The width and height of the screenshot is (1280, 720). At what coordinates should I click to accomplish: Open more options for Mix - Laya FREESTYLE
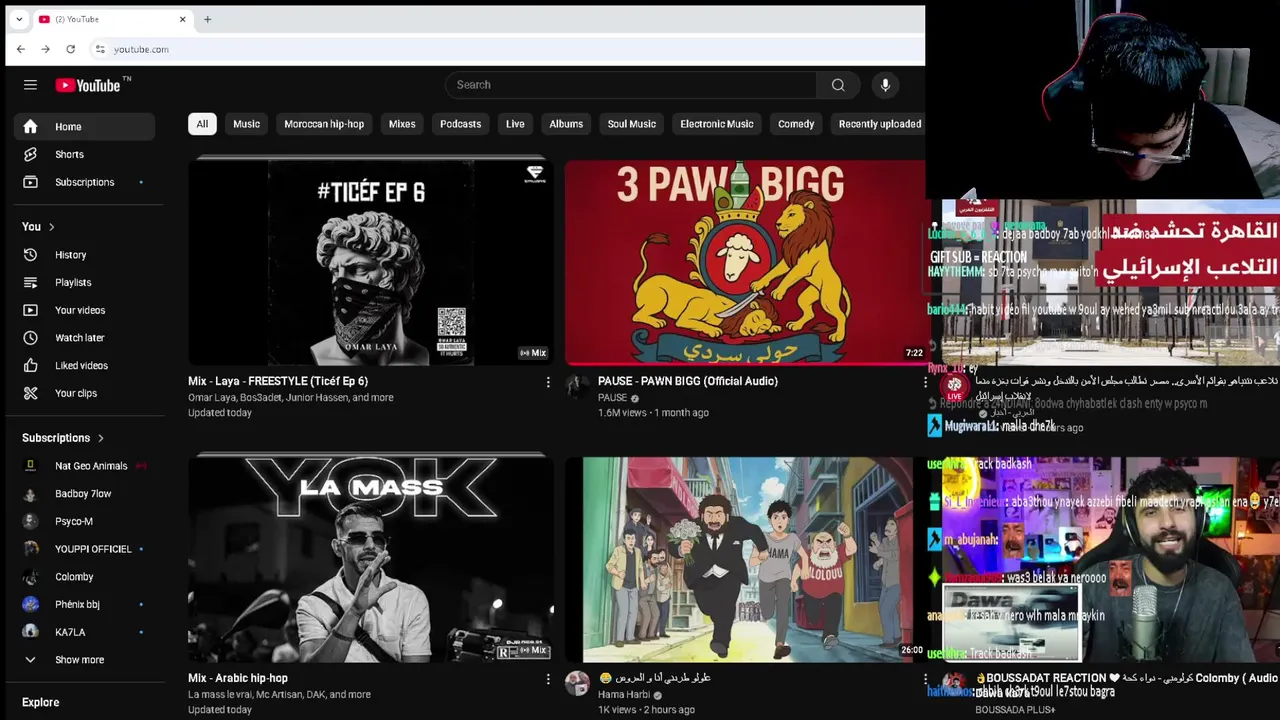tap(548, 382)
